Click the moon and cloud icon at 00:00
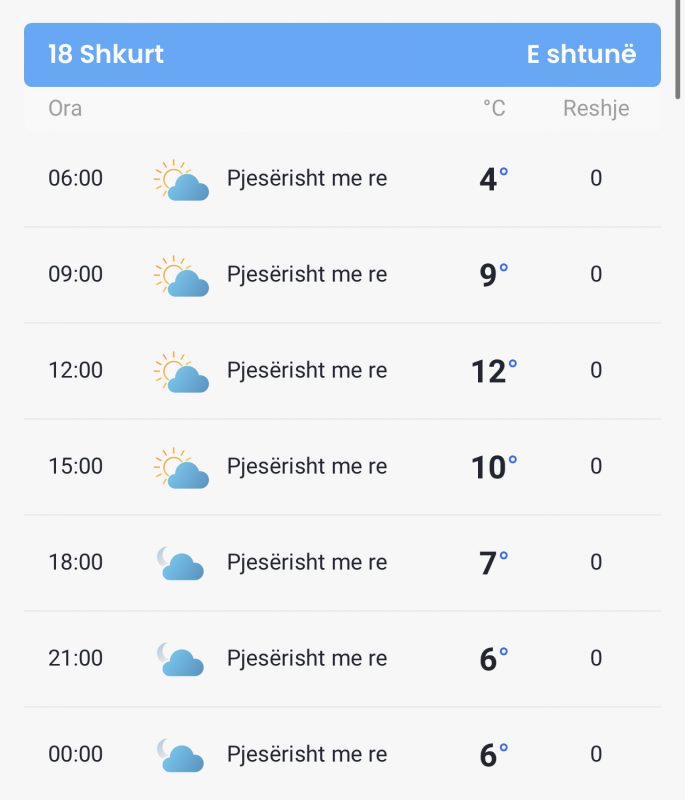This screenshot has width=685, height=800. [x=181, y=755]
